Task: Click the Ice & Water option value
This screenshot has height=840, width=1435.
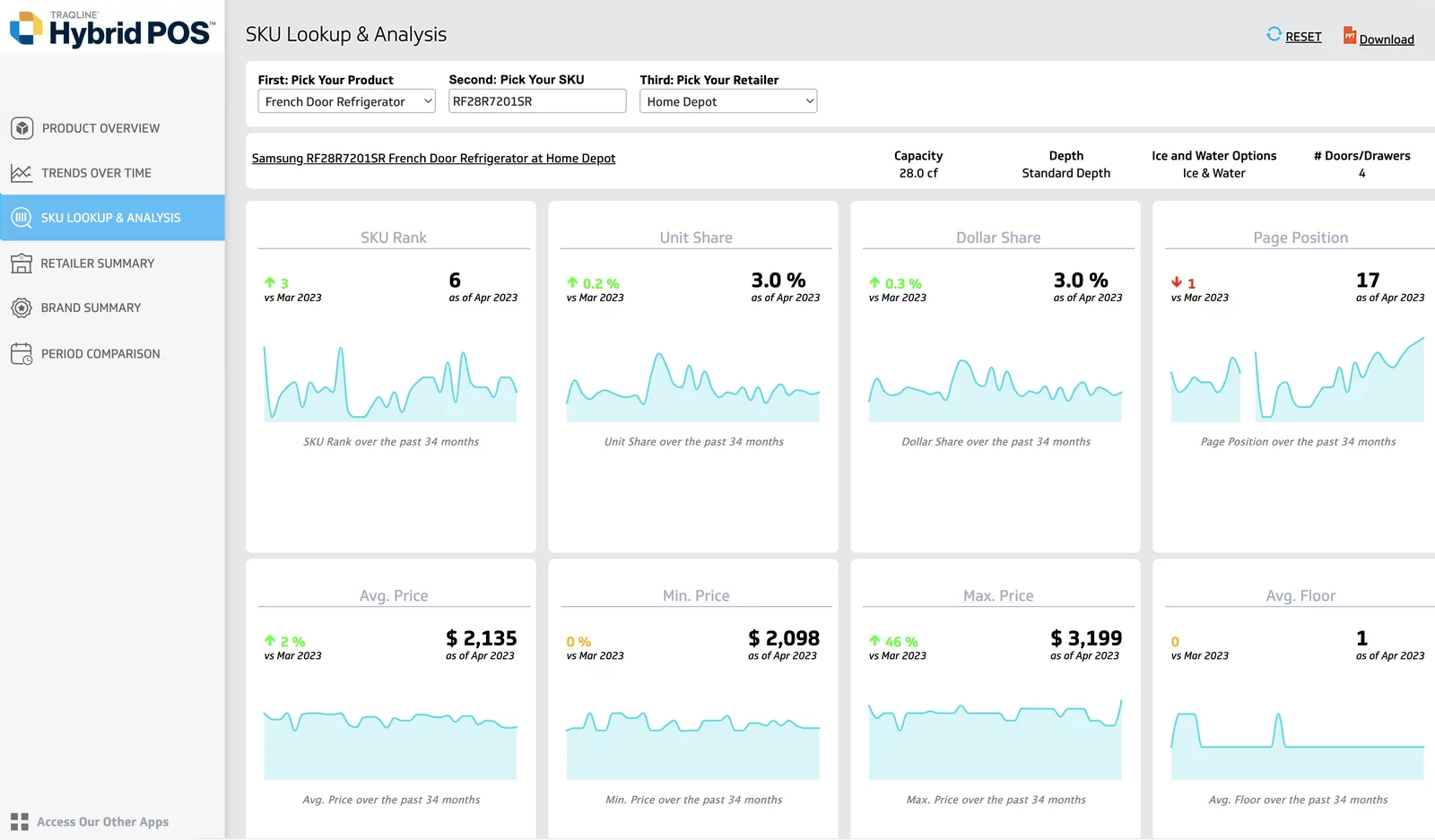Action: (x=1213, y=173)
